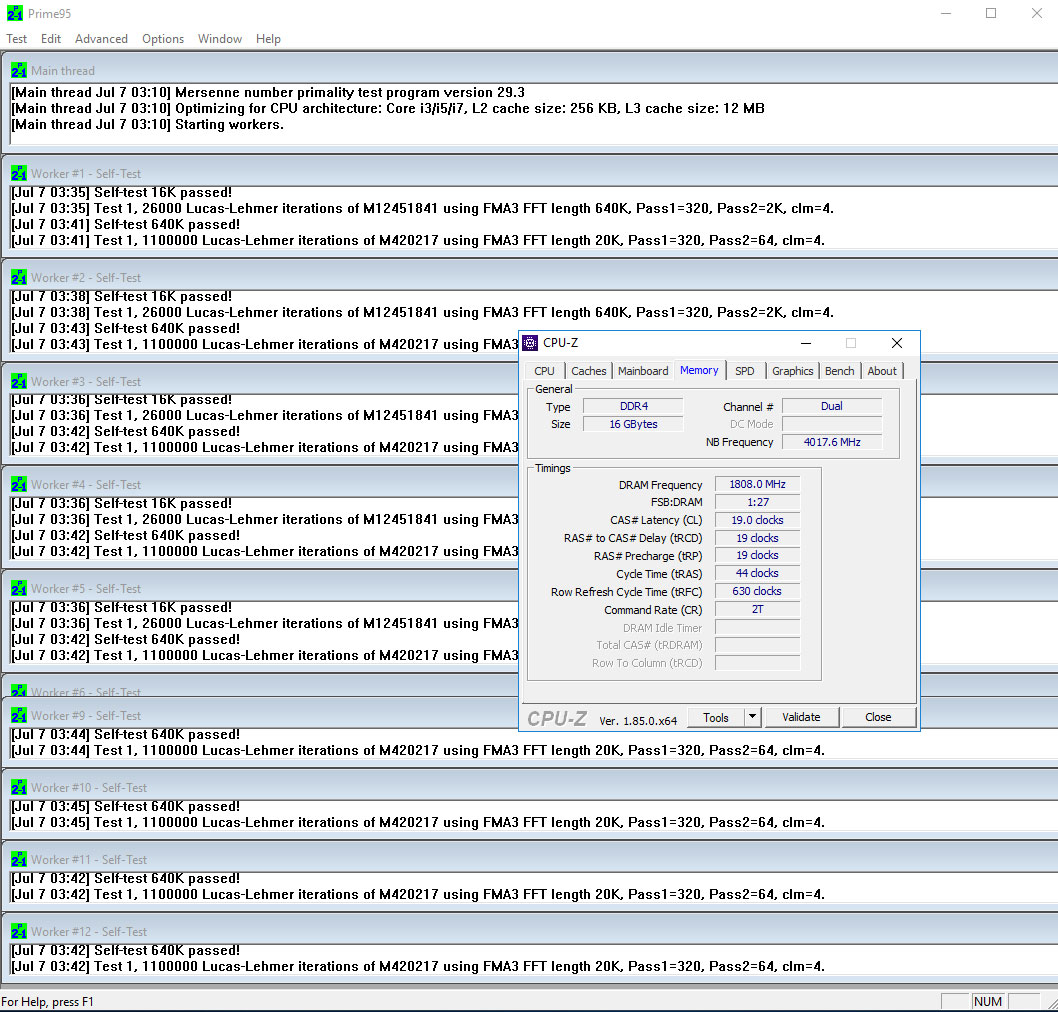Click the 'Starting workers.' log line
Image resolution: width=1058 pixels, height=1012 pixels.
click(x=148, y=125)
